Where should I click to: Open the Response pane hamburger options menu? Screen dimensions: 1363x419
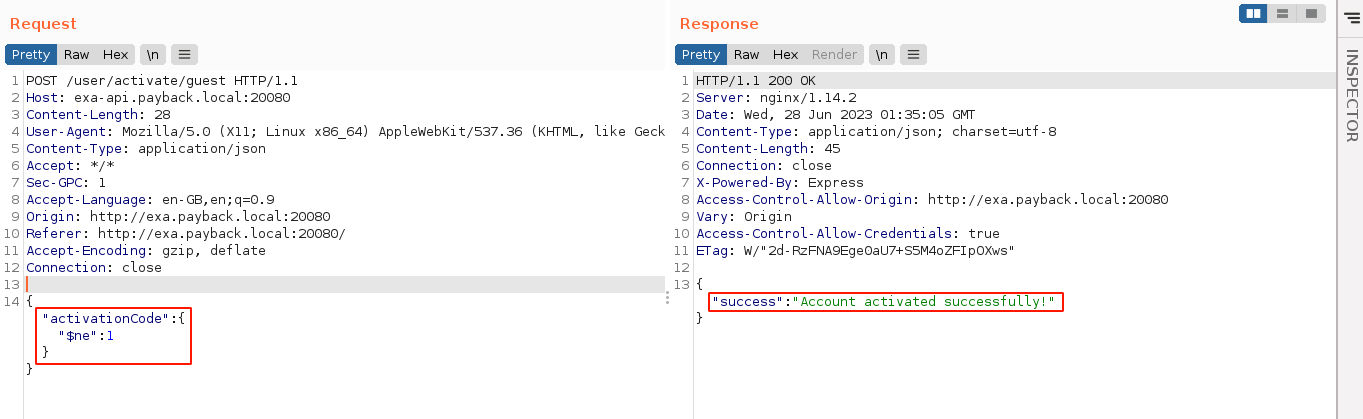(914, 55)
